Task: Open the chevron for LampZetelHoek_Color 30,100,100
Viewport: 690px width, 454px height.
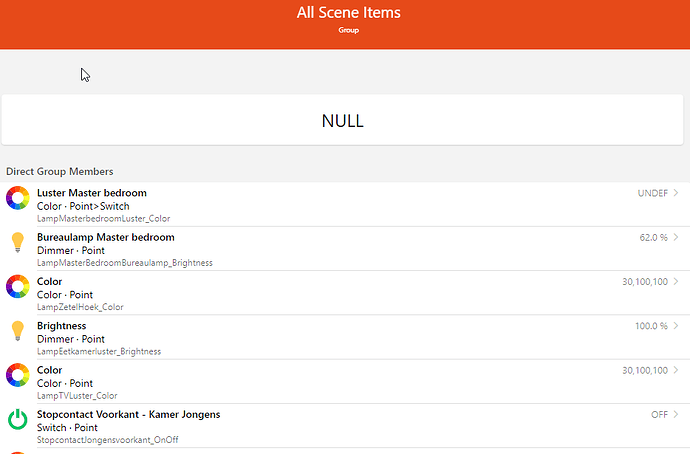Action: coord(676,282)
